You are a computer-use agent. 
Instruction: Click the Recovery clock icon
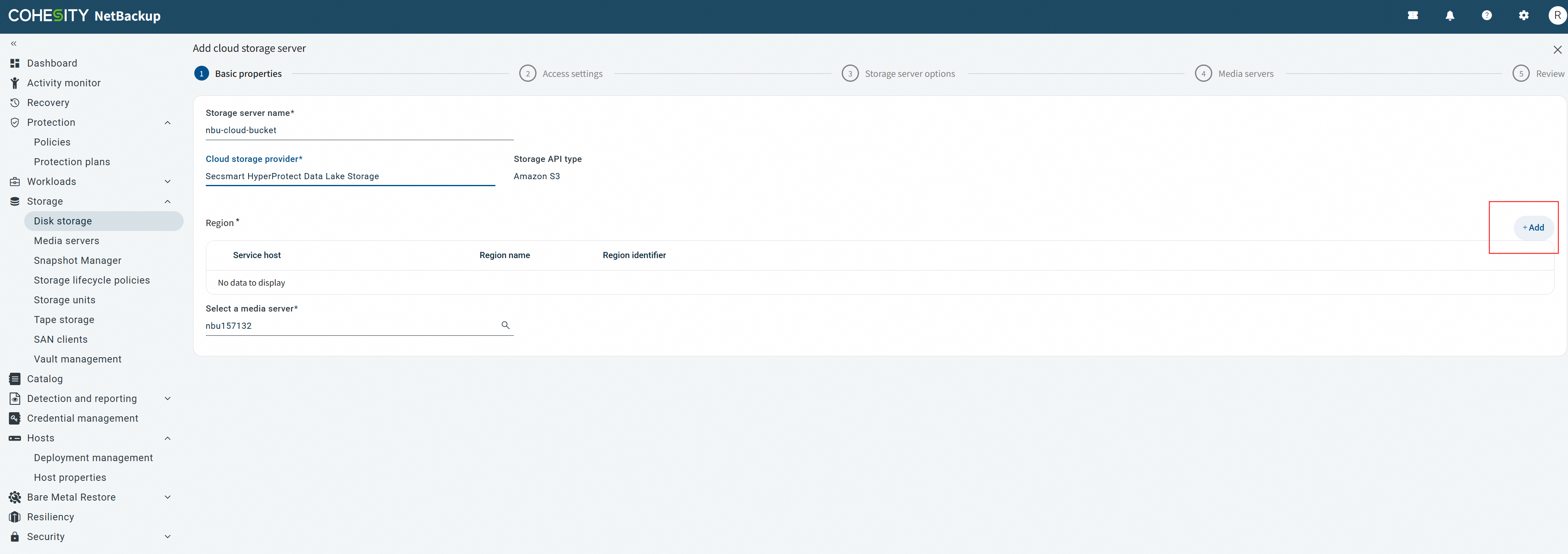pyautogui.click(x=15, y=103)
